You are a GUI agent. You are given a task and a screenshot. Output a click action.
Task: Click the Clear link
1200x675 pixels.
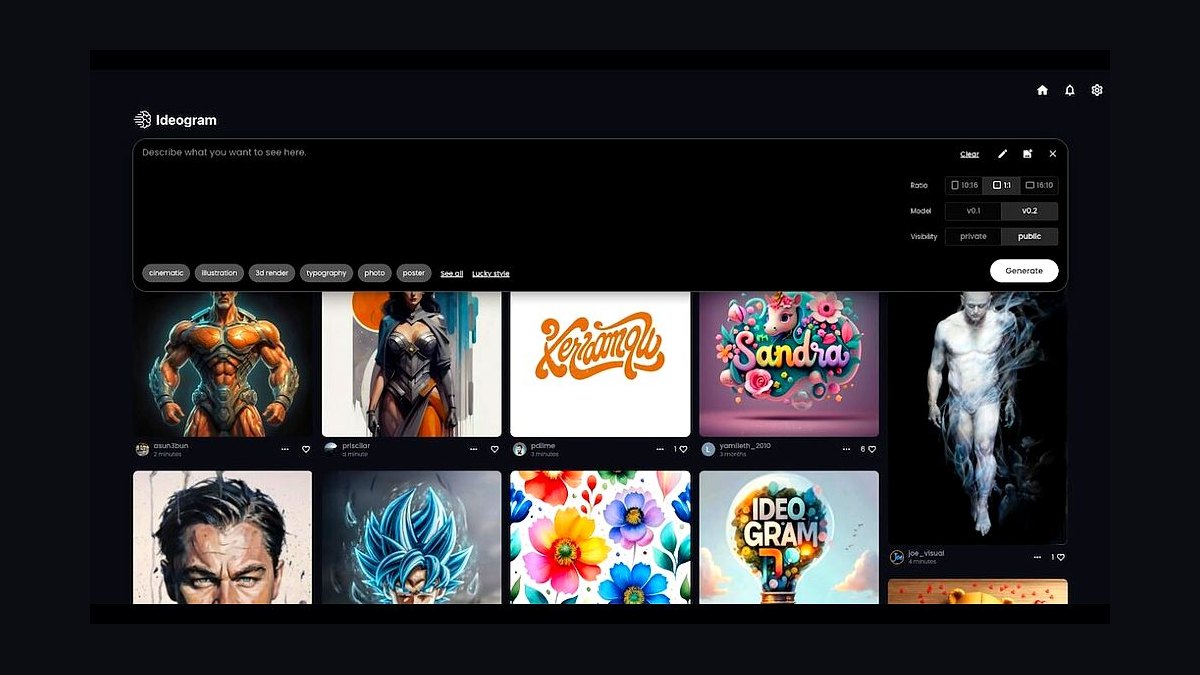coord(969,154)
